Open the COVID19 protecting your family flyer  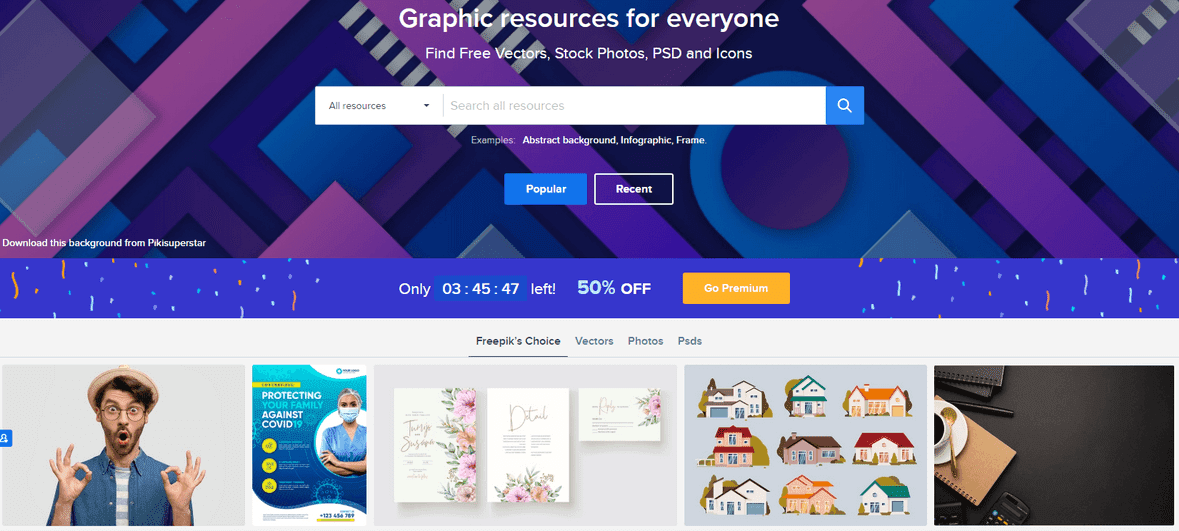click(x=309, y=445)
